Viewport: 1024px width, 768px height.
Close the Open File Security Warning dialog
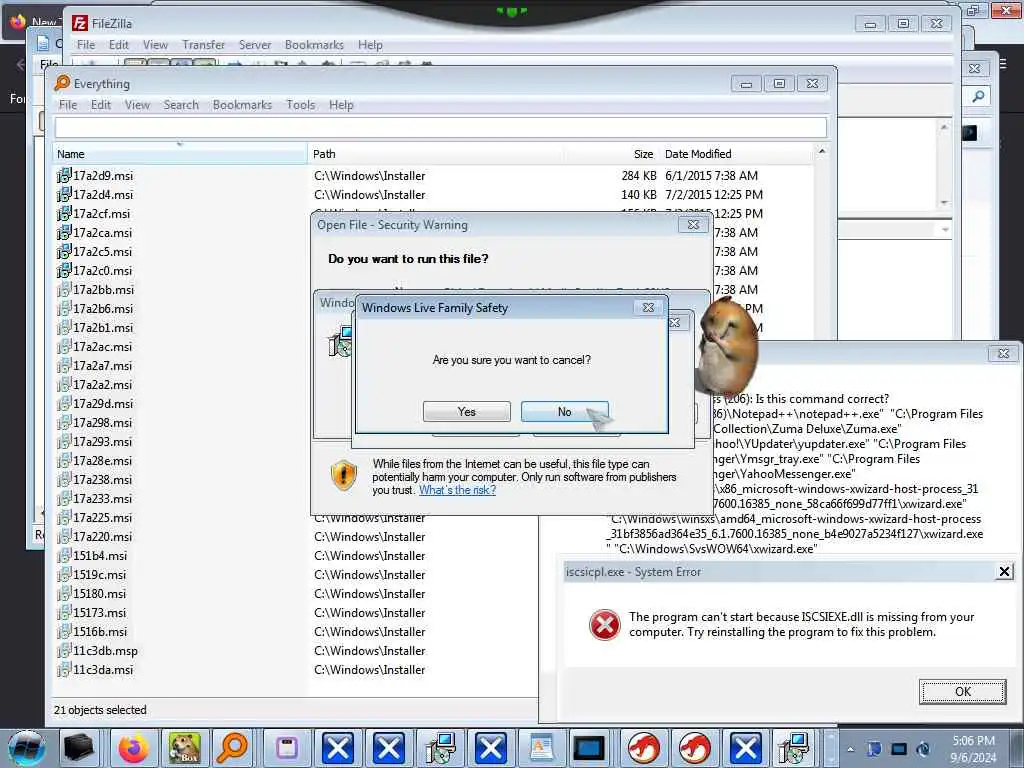point(693,224)
